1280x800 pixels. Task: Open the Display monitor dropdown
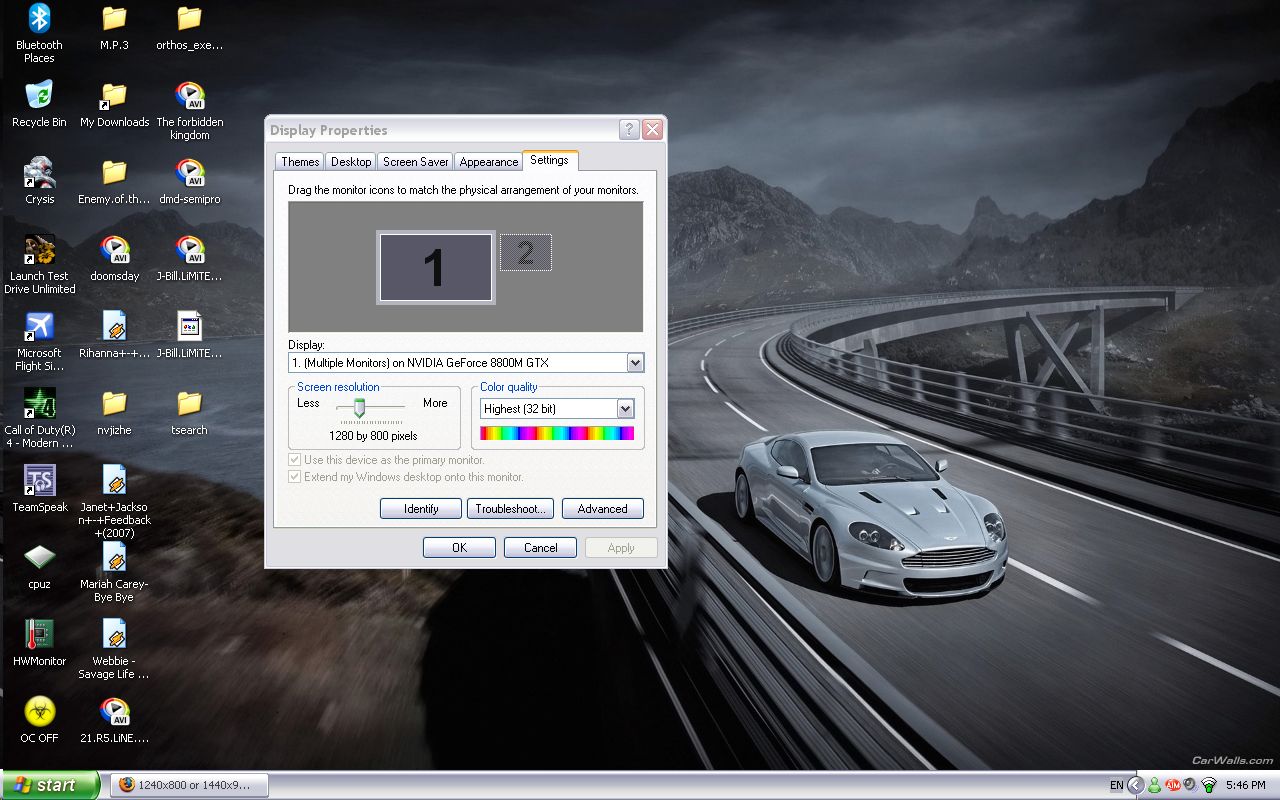pos(635,363)
